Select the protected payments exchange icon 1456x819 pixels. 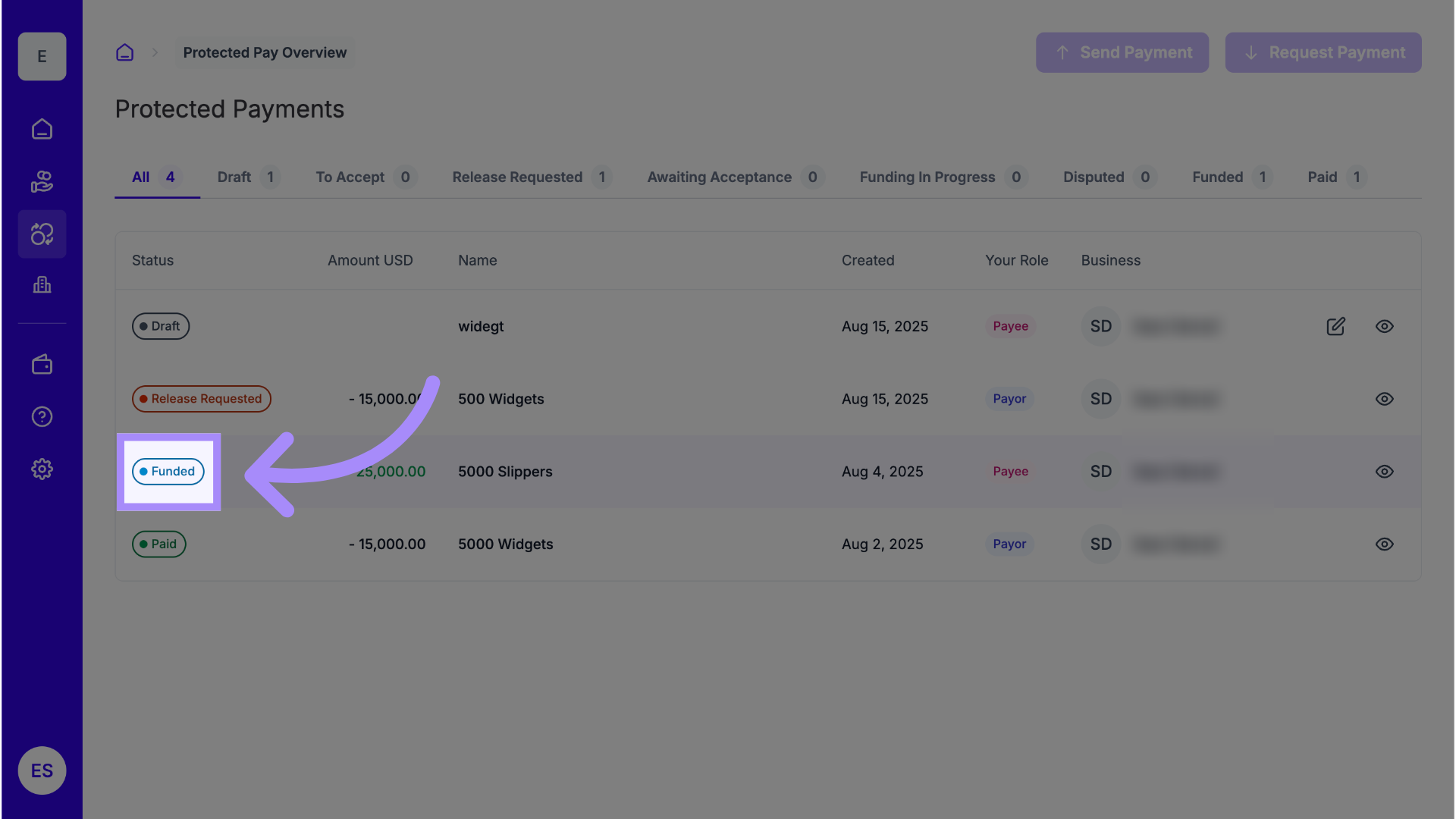42,234
